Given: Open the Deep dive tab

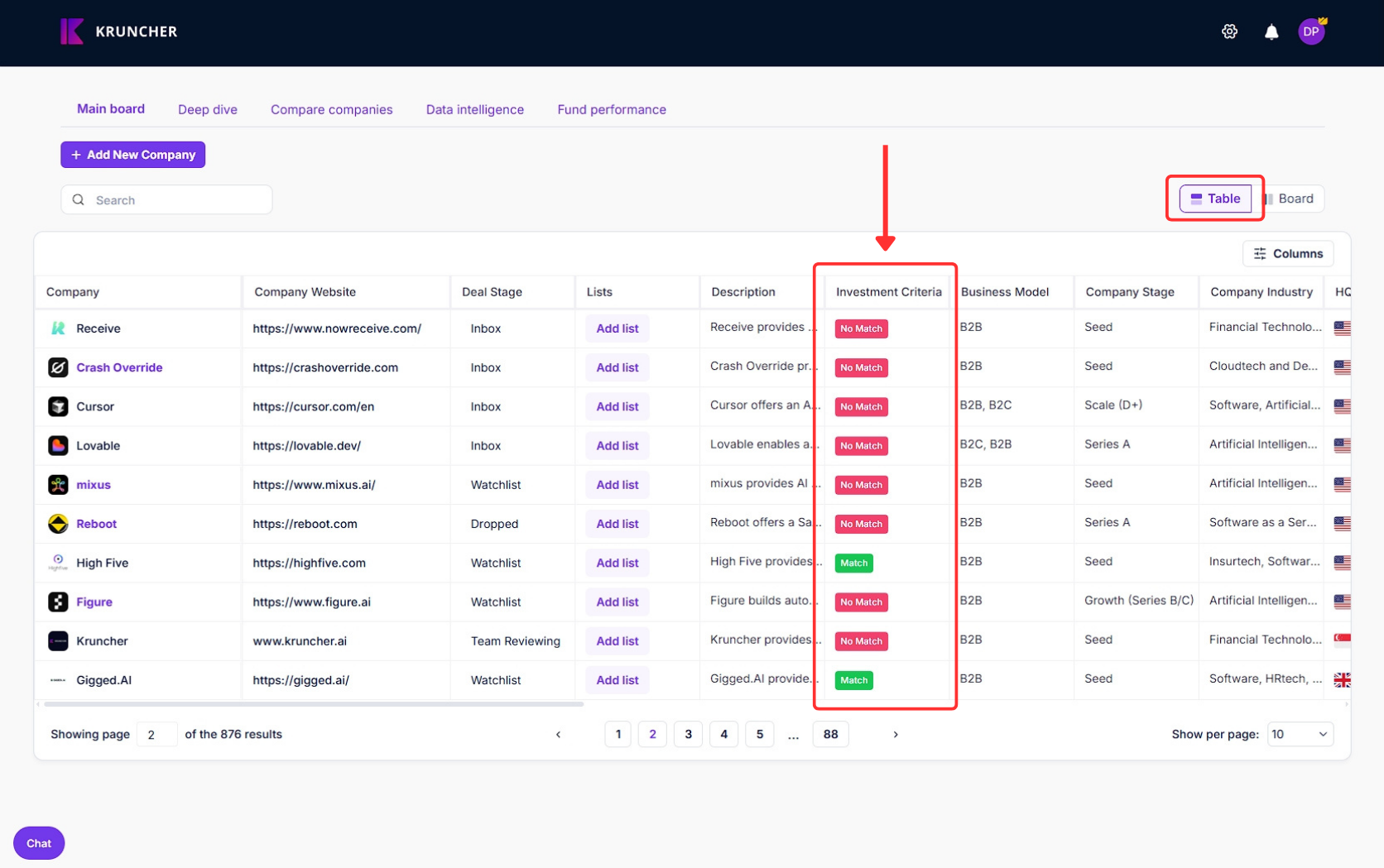Looking at the screenshot, I should (208, 109).
